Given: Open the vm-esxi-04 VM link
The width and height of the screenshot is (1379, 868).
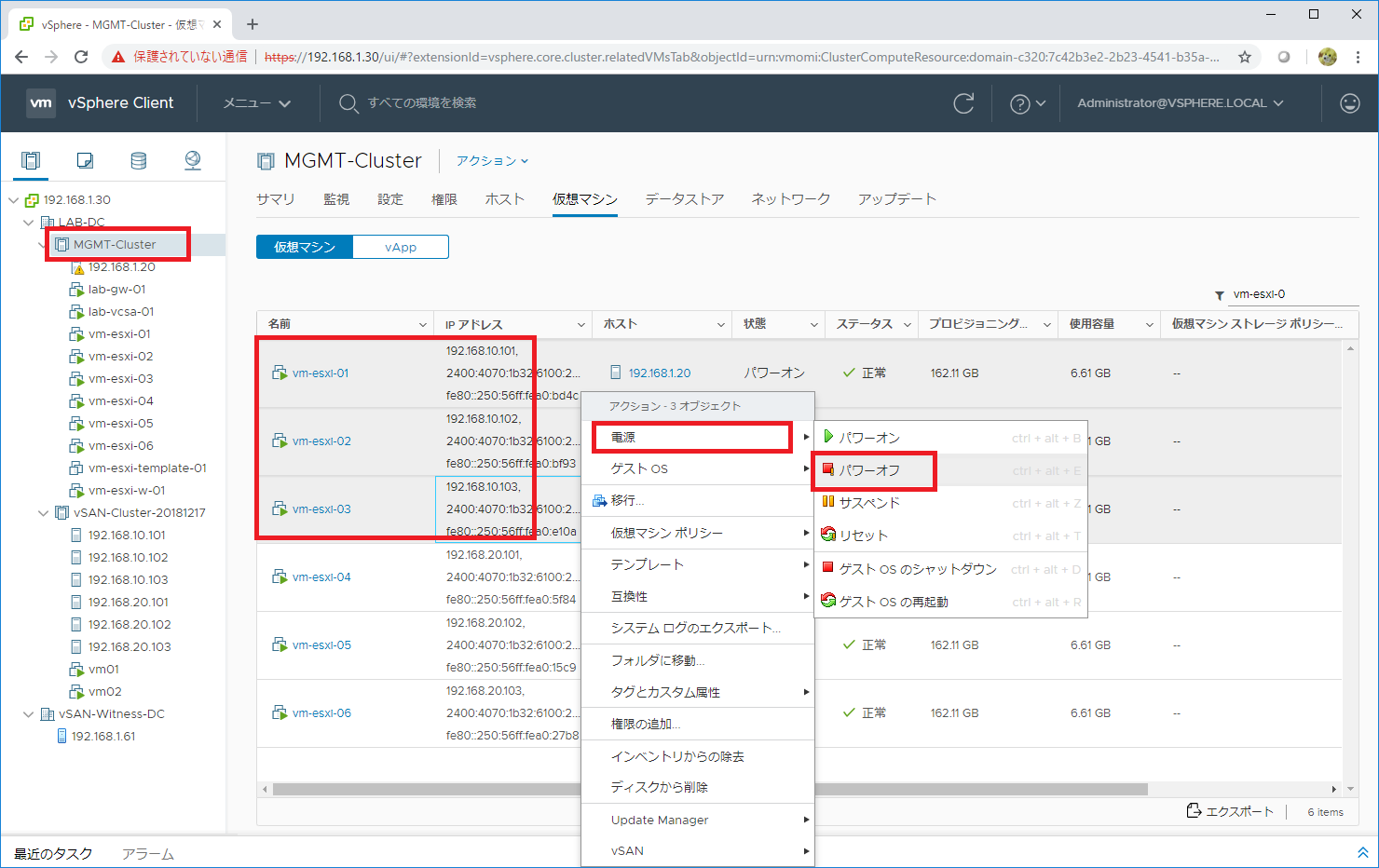Looking at the screenshot, I should coord(321,577).
